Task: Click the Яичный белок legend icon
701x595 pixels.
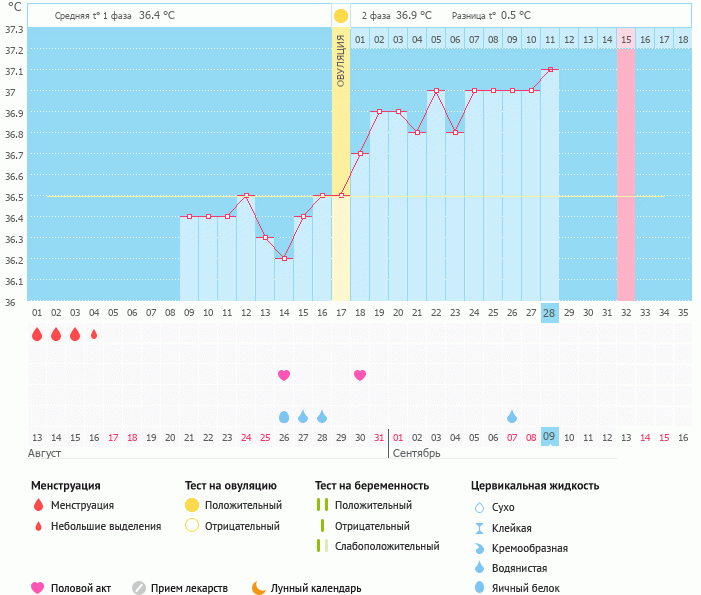Action: coord(479,587)
